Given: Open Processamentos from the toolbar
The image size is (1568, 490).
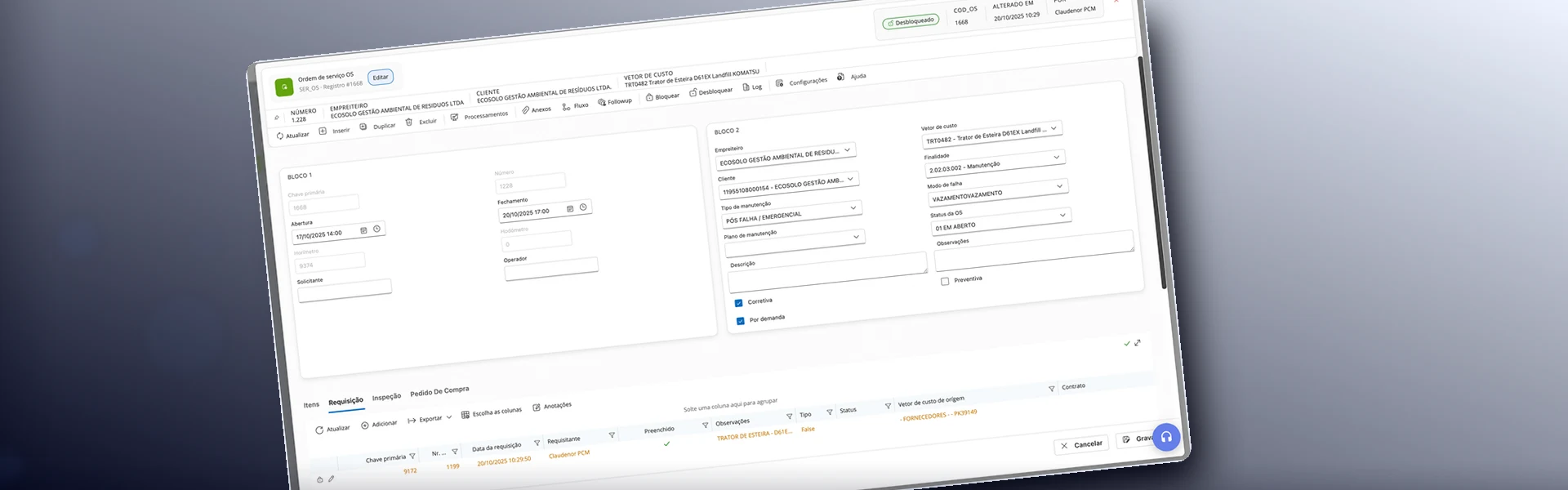Looking at the screenshot, I should click(479, 116).
